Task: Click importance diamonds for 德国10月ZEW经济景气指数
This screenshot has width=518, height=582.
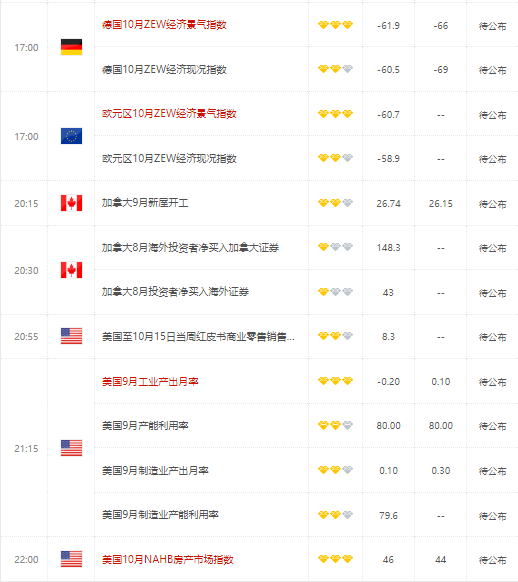Action: point(335,25)
